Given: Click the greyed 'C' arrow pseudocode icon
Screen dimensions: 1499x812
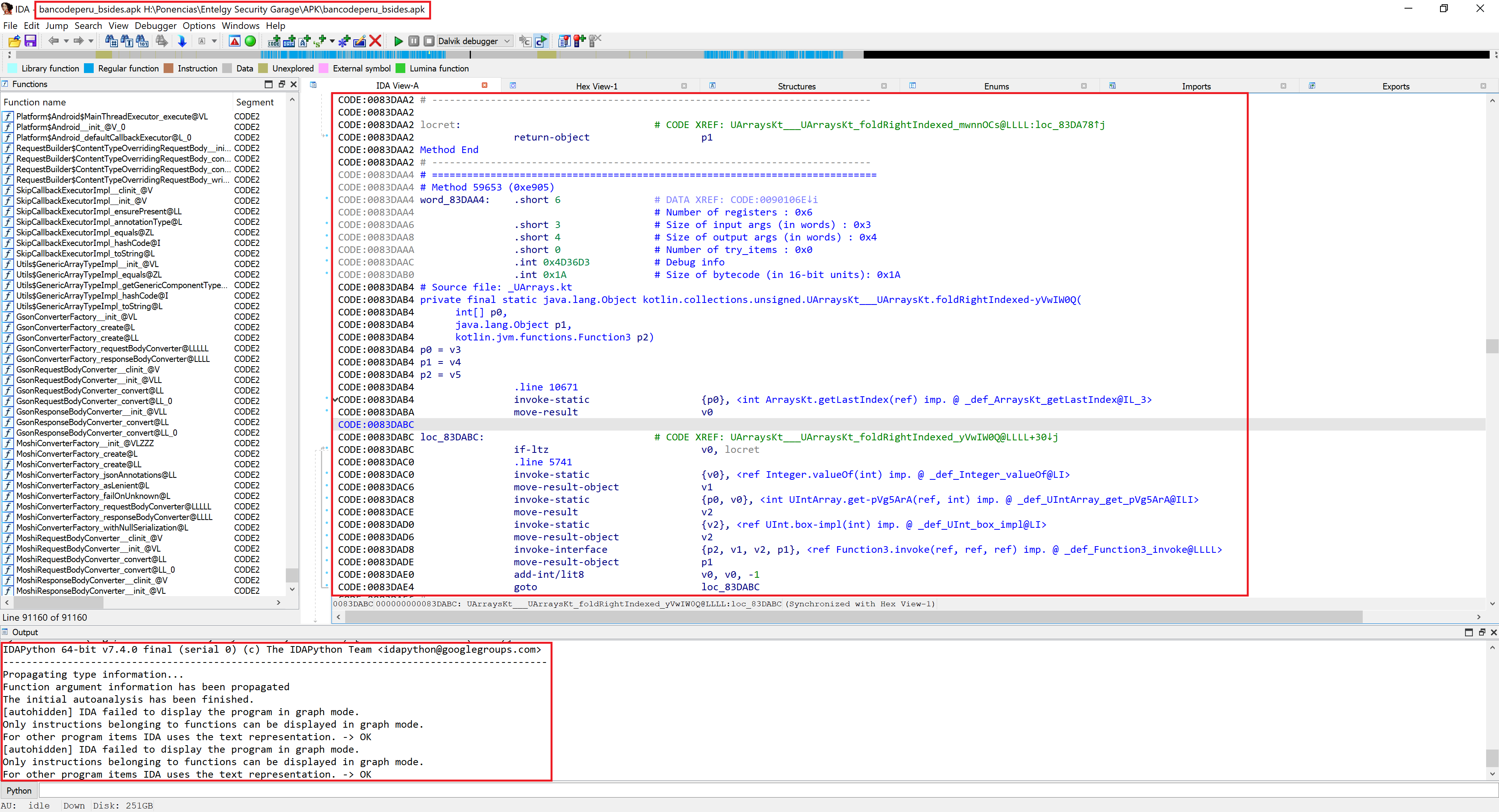Looking at the screenshot, I should pos(525,41).
